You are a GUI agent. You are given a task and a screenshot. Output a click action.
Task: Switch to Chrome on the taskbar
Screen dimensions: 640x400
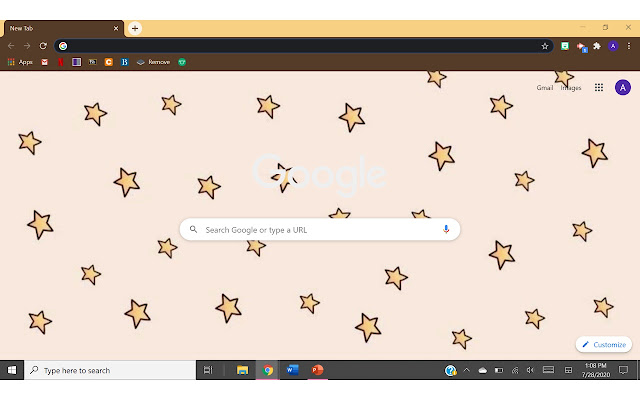[x=268, y=370]
